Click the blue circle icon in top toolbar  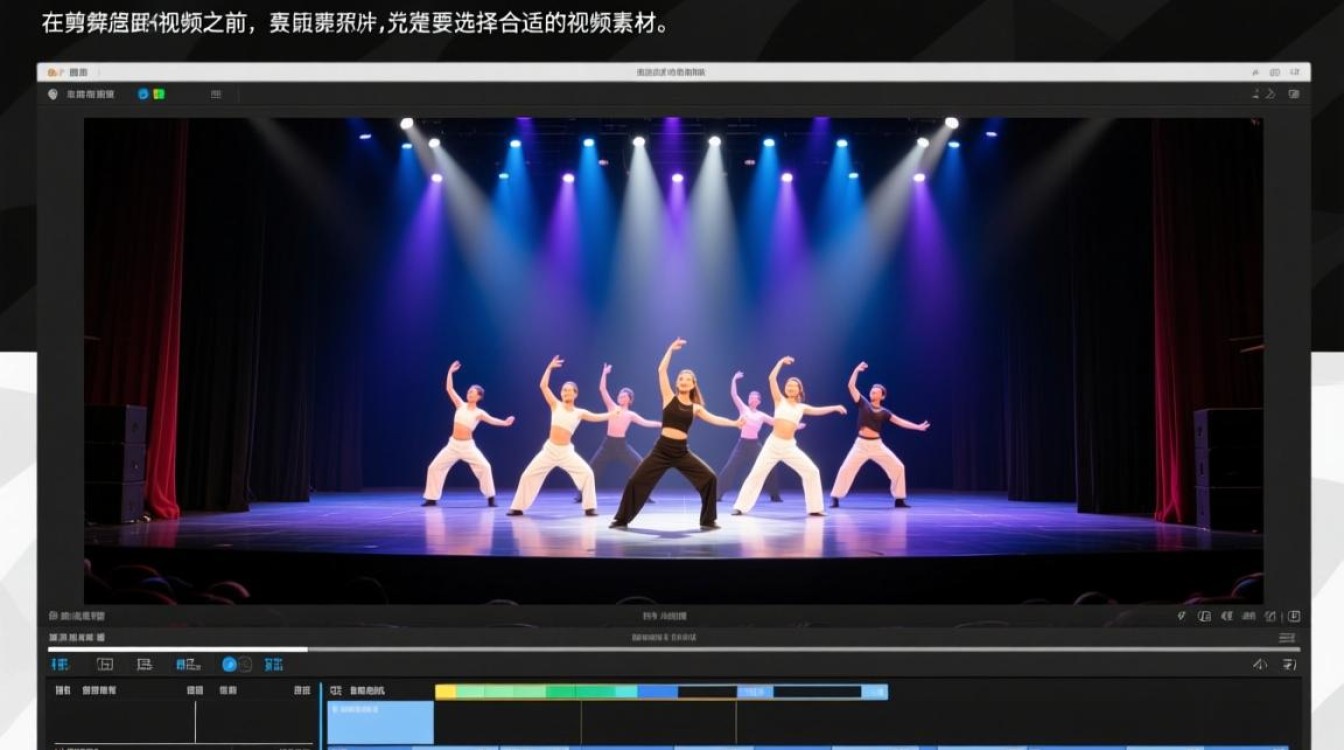pos(143,94)
